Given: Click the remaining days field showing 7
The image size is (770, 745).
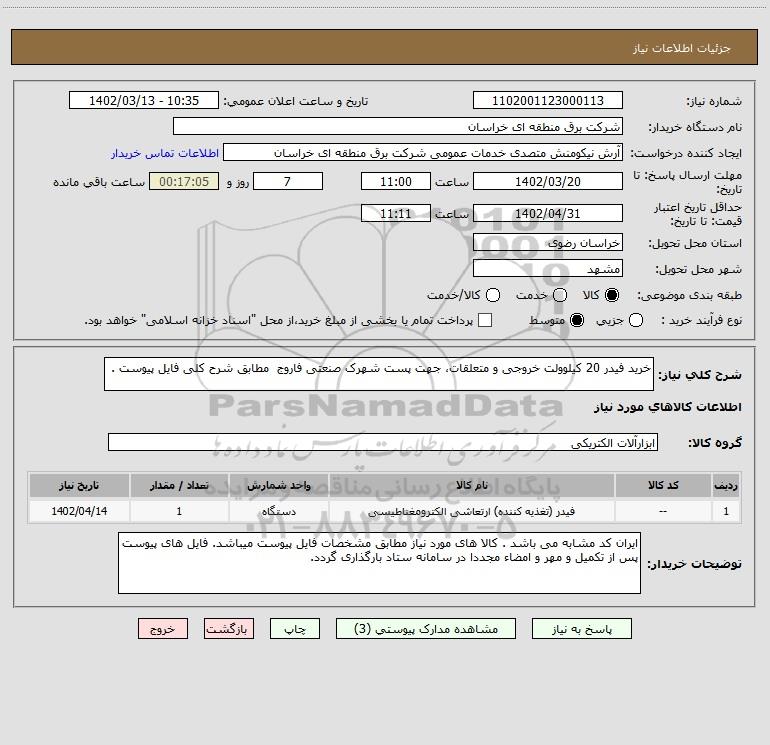Looking at the screenshot, I should pyautogui.click(x=288, y=181).
